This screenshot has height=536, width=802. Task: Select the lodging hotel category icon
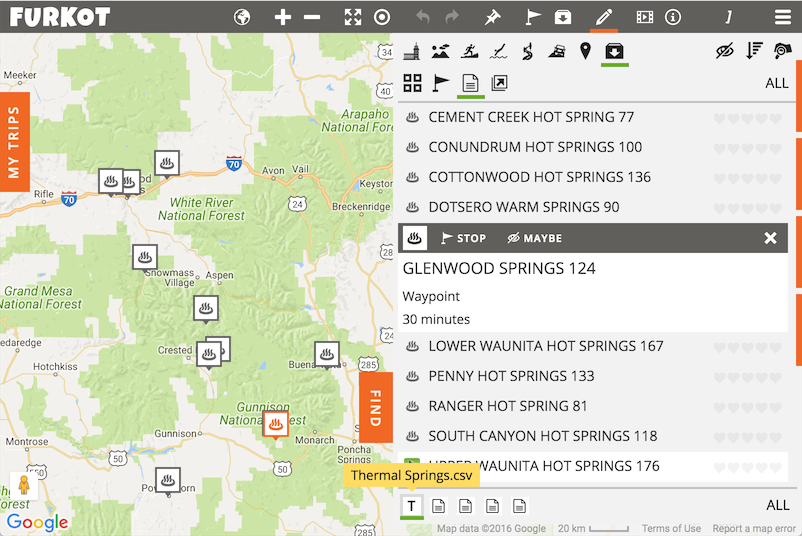pos(411,51)
